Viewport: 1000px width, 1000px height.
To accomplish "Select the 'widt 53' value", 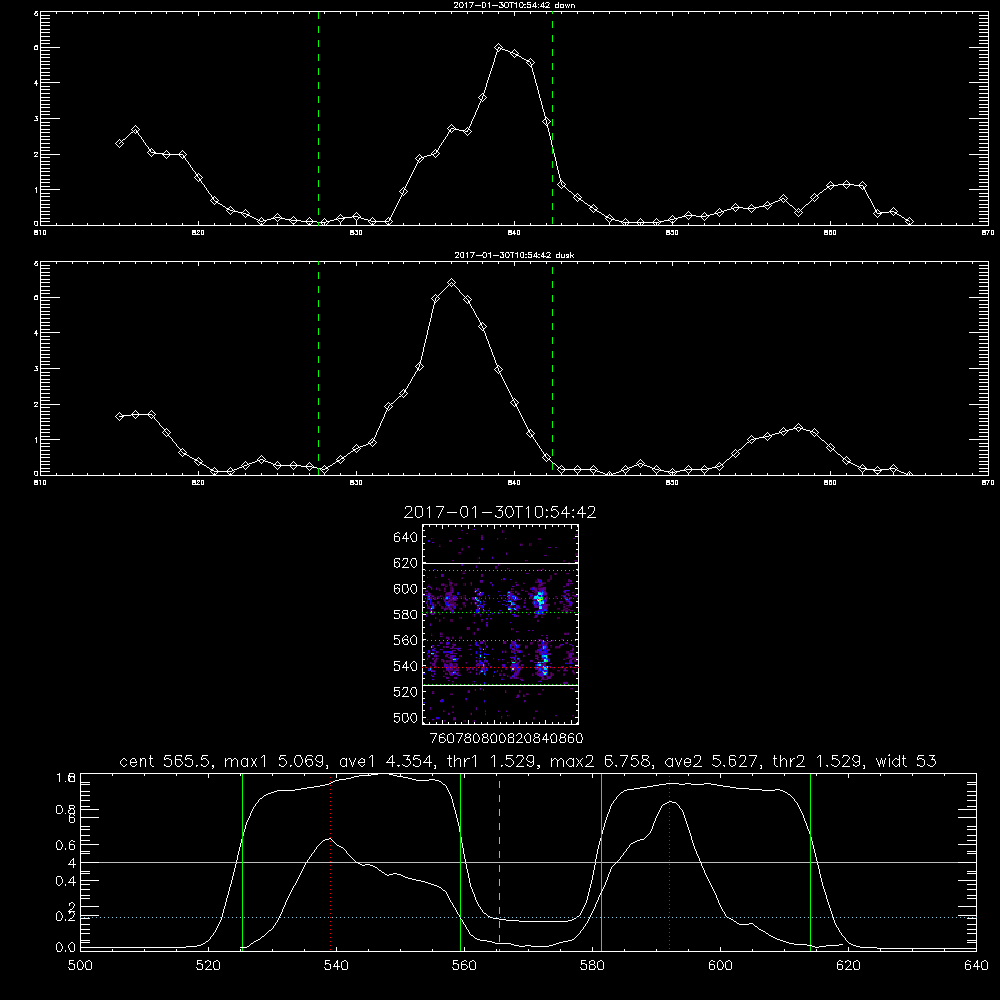I will 906,761.
